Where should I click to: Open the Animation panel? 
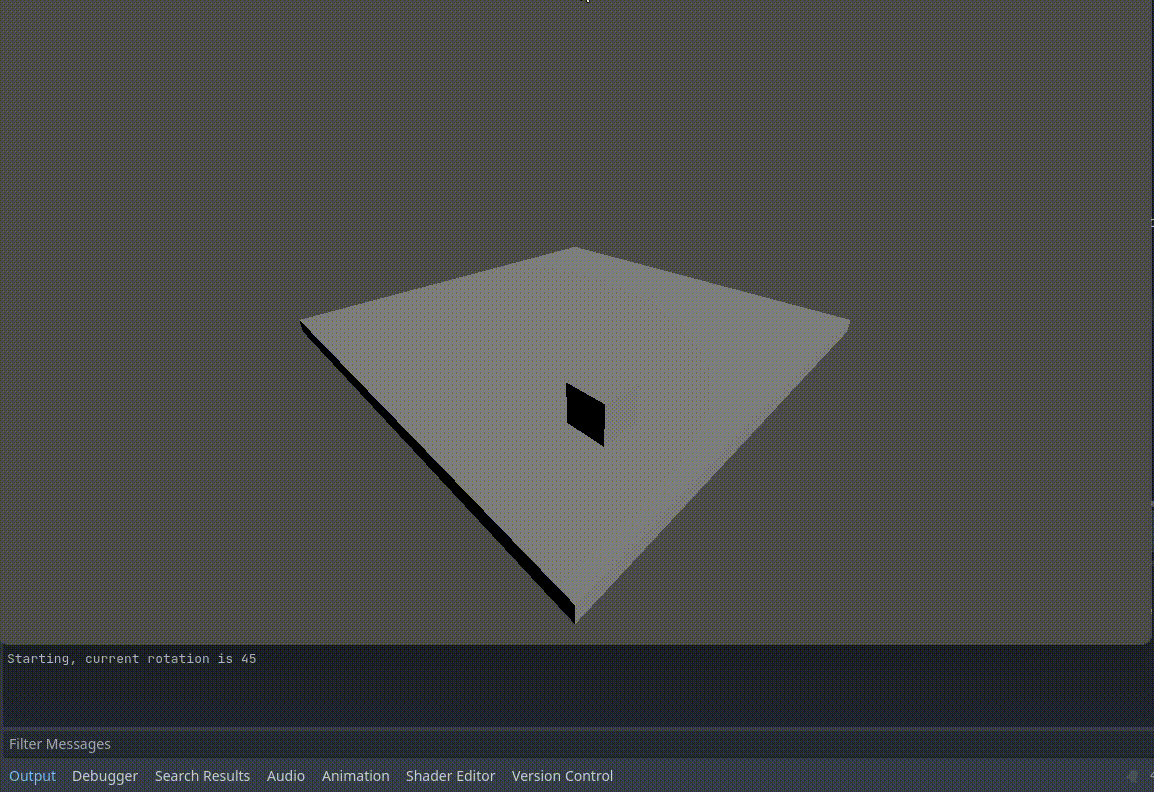[x=355, y=776]
